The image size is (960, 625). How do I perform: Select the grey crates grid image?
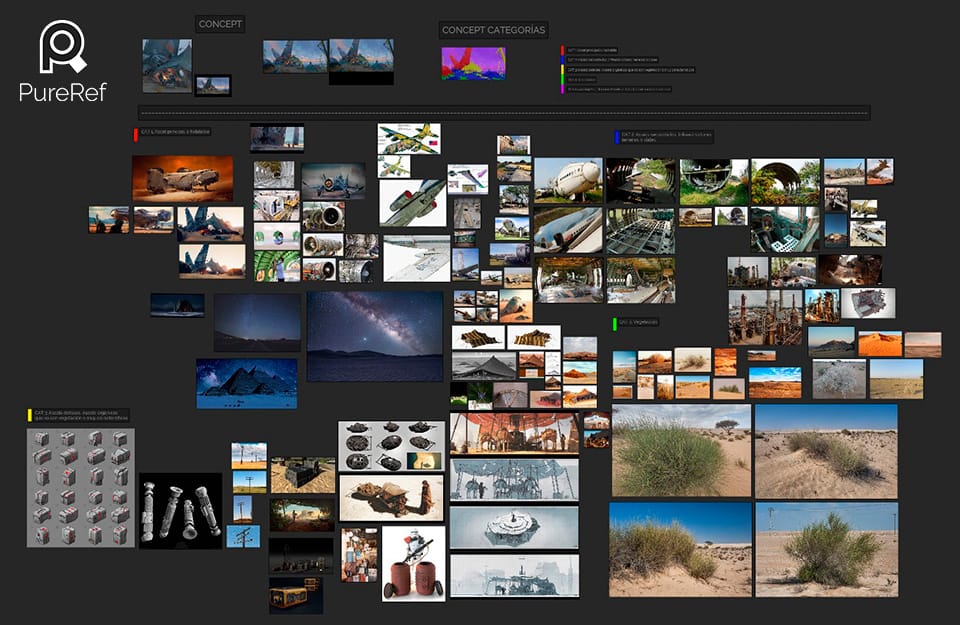81,487
